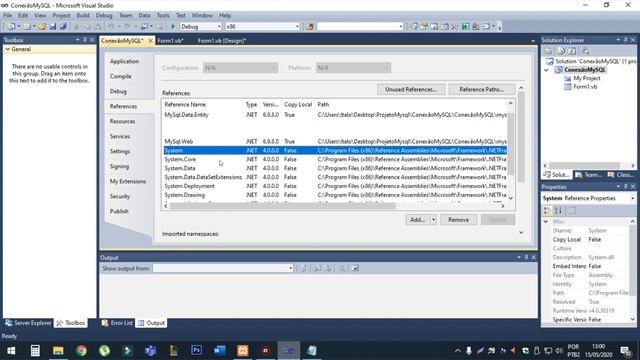Viewport: 640px width, 360px height.
Task: Click the Copy Local value in Properties
Action: pyautogui.click(x=609, y=240)
